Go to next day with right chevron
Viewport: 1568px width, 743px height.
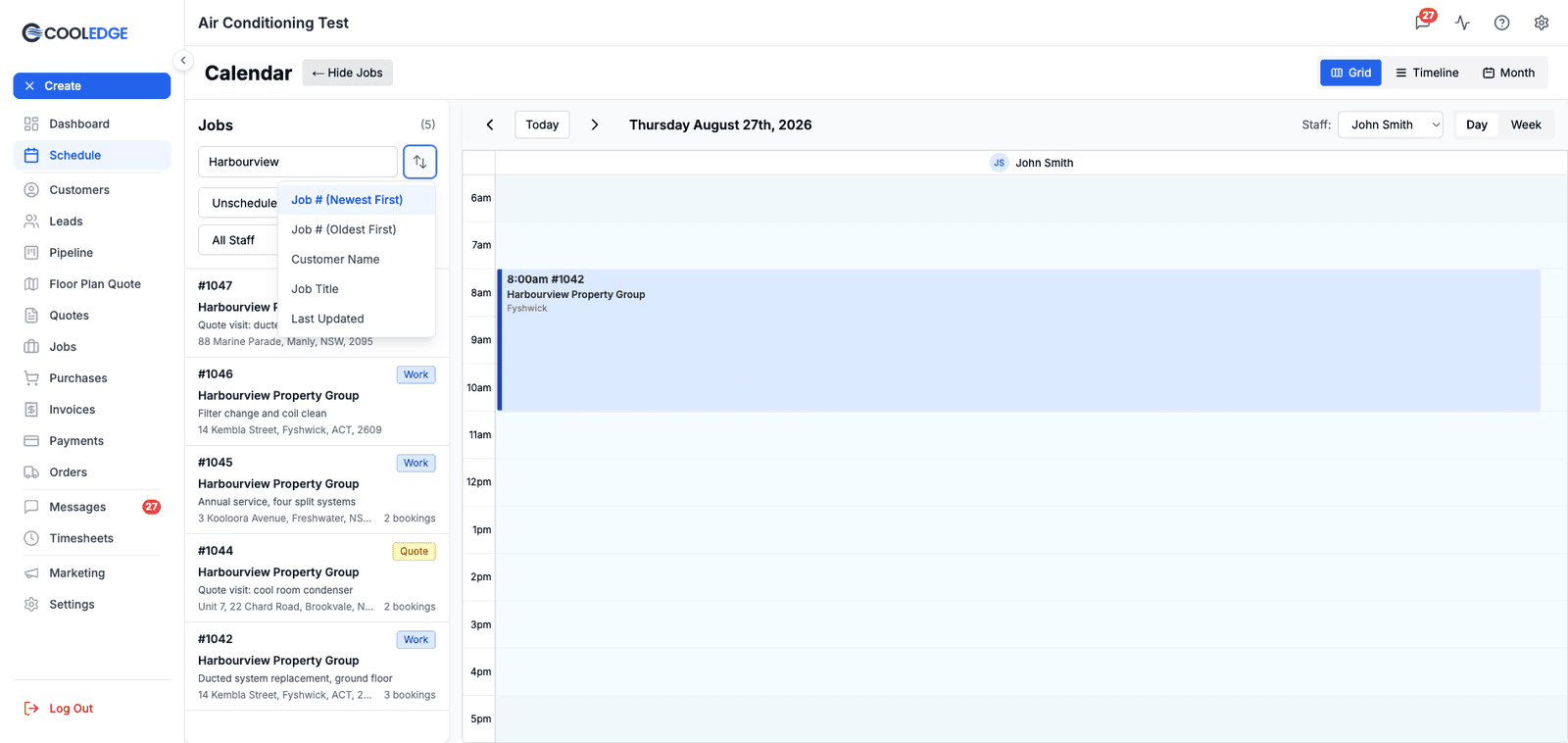point(594,124)
